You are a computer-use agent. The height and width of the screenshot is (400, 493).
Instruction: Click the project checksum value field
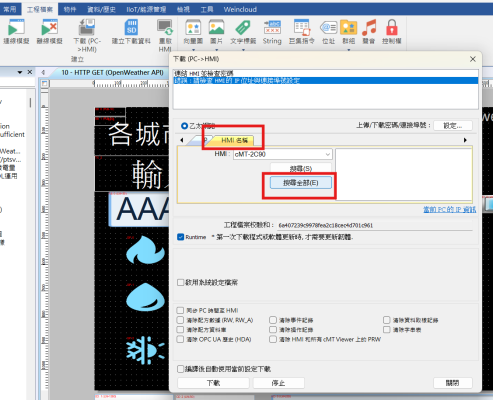[x=375, y=225]
